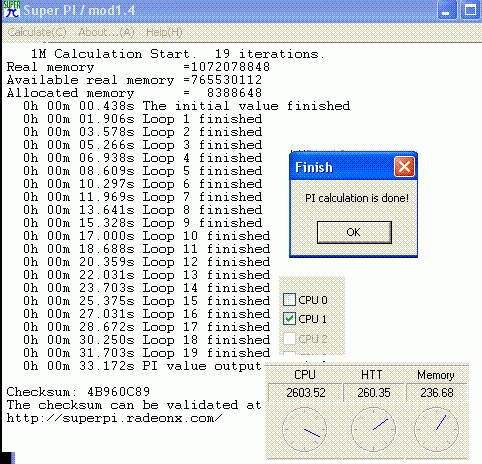Click the superpi.radeonx.com URL text

coord(114,418)
